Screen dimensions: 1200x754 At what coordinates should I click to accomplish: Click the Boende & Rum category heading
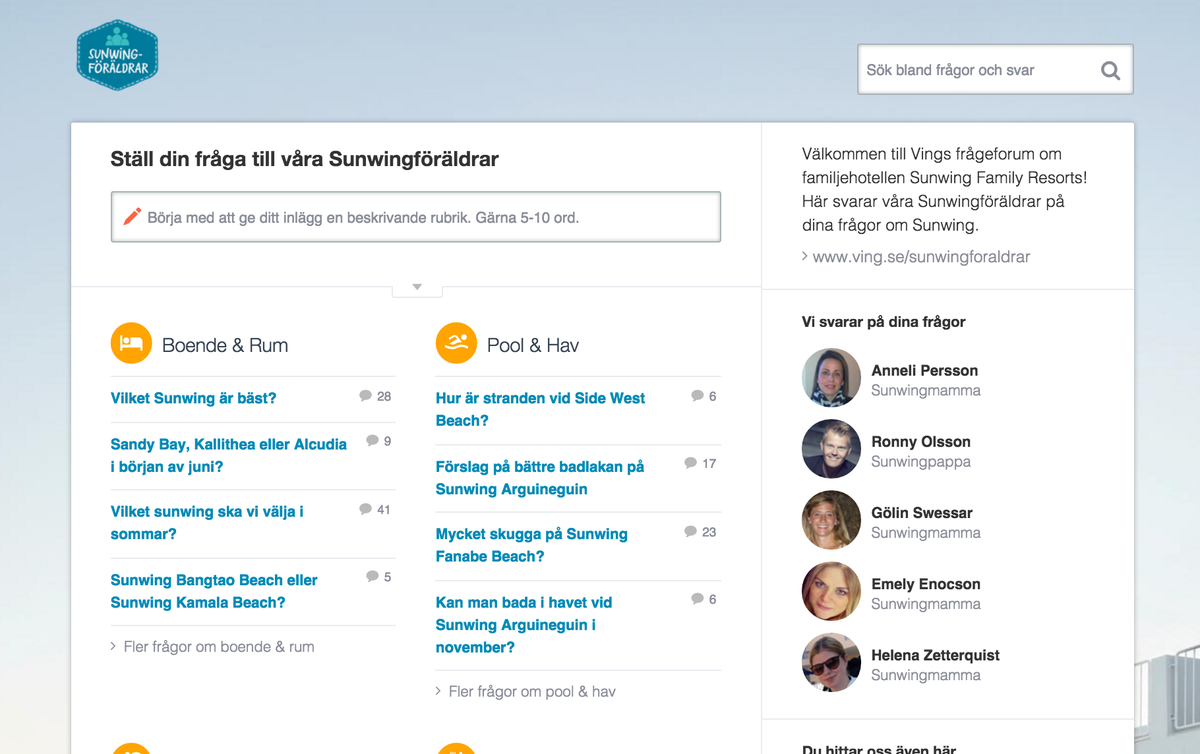click(x=225, y=345)
